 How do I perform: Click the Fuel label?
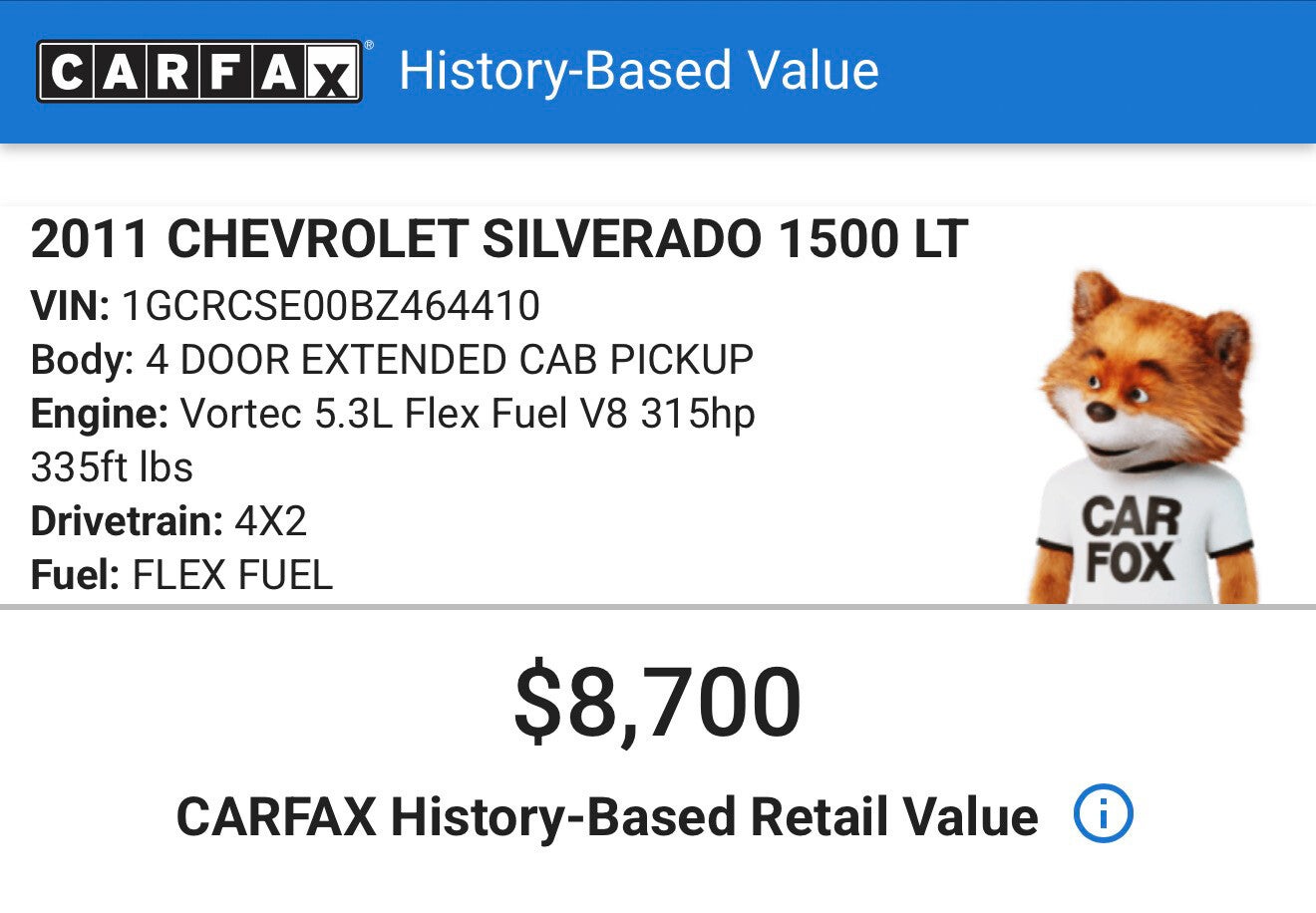(75, 575)
